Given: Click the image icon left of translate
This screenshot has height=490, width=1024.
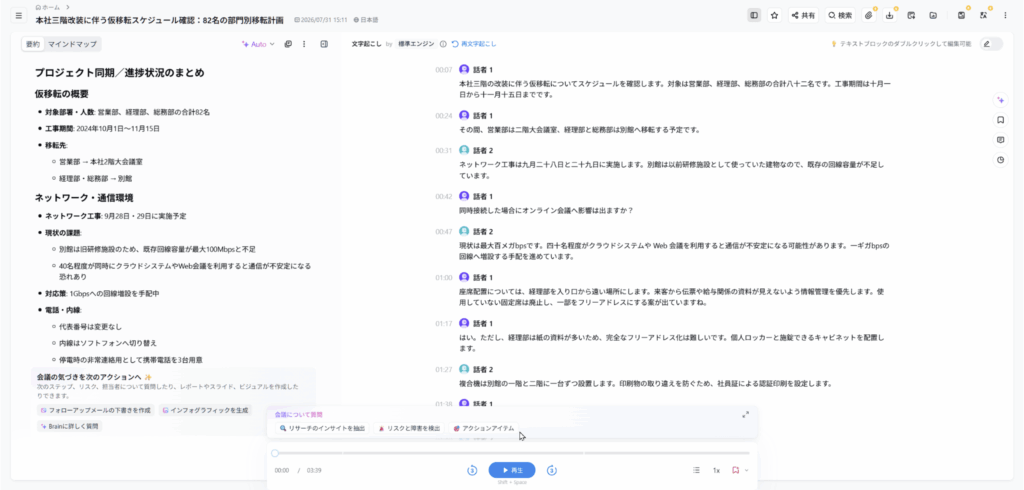Looking at the screenshot, I should point(961,15).
